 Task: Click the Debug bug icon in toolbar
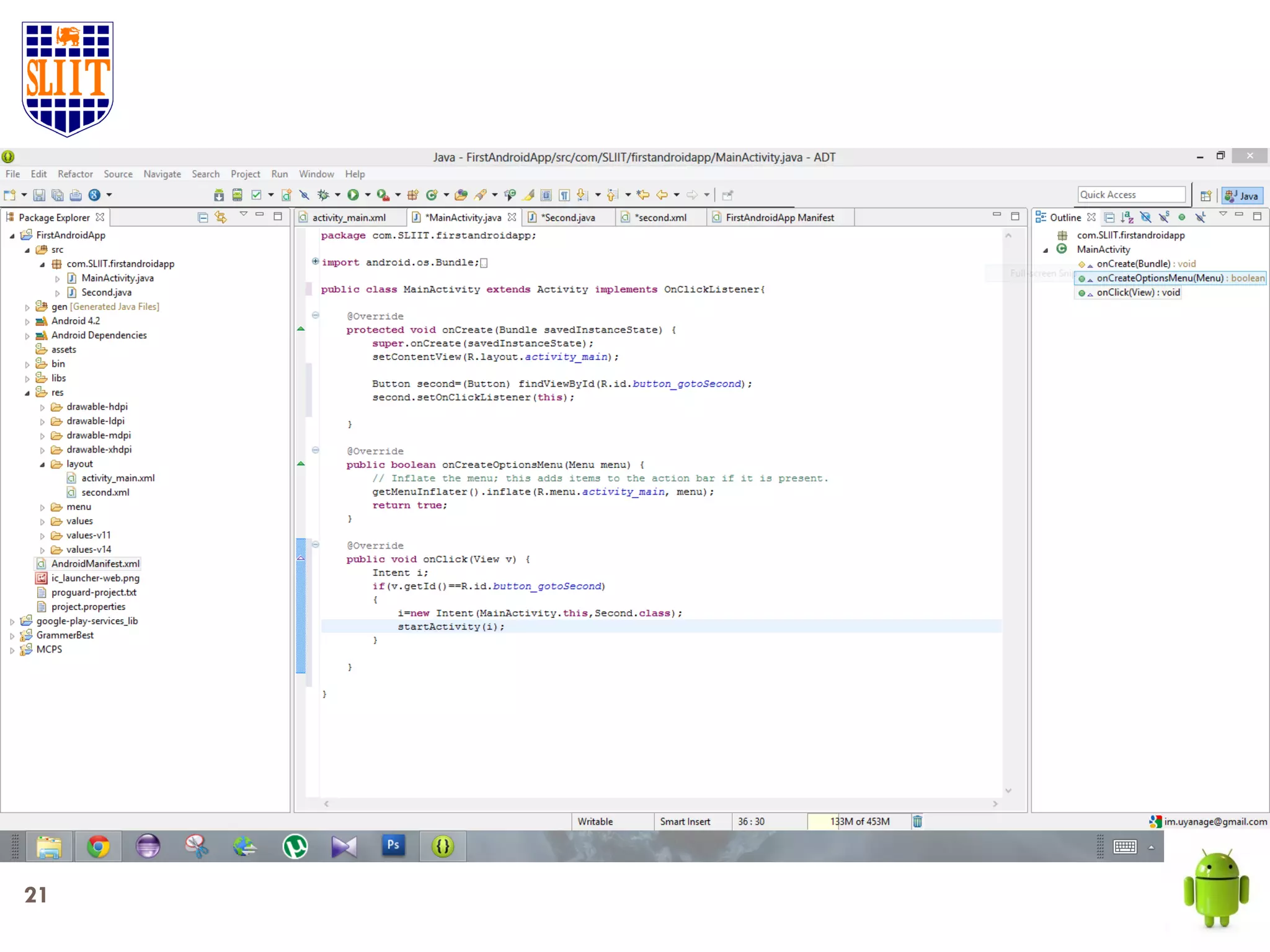(323, 195)
